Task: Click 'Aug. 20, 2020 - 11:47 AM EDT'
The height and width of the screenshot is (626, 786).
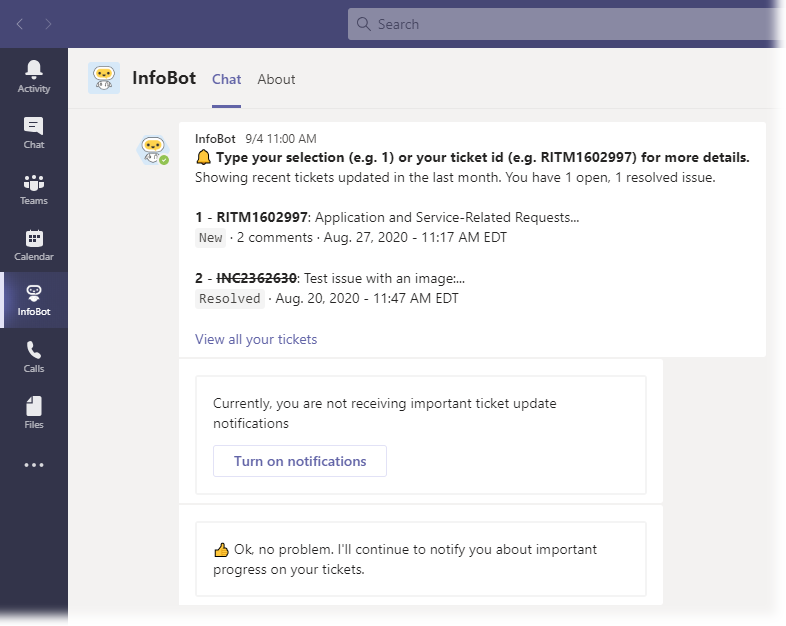Action: 367,299
